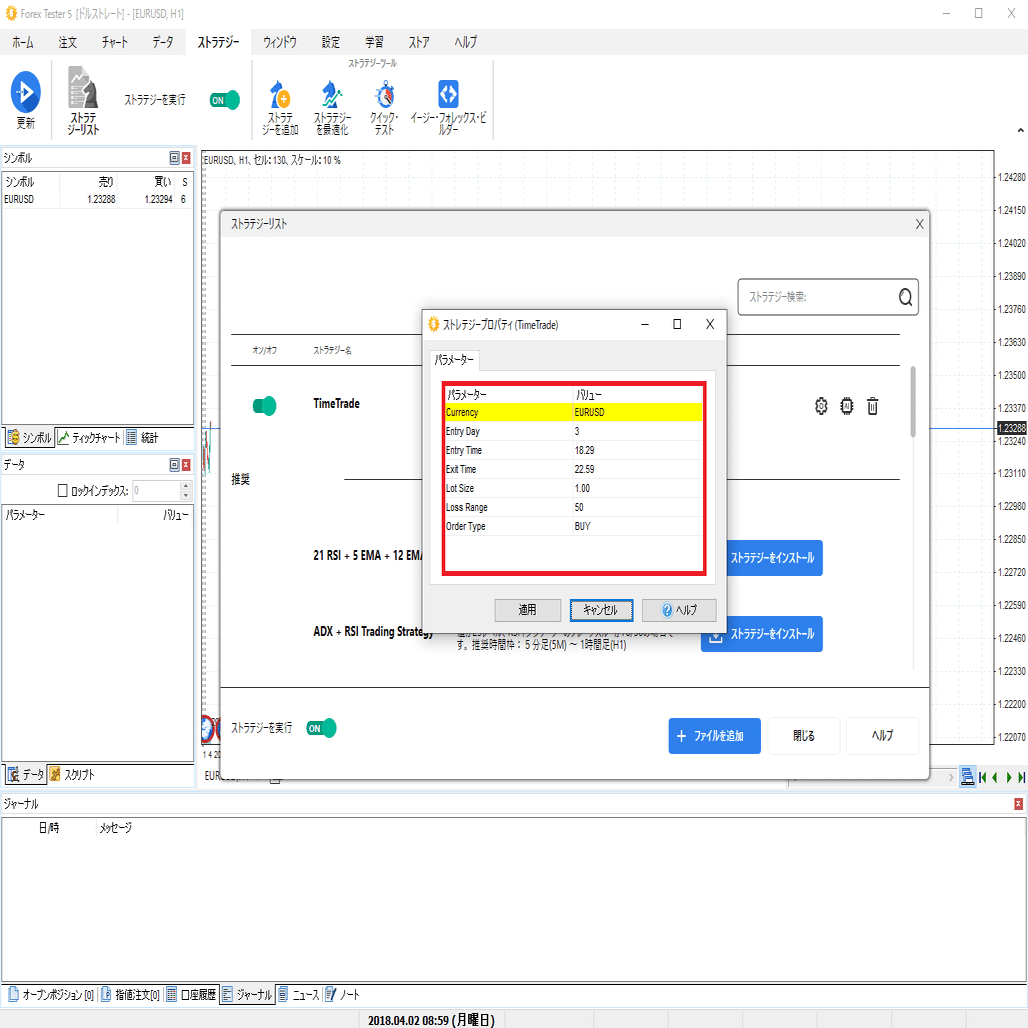1028x1028 pixels.
Task: Switch off the TimeTrade strategy toggle
Action: (x=265, y=406)
